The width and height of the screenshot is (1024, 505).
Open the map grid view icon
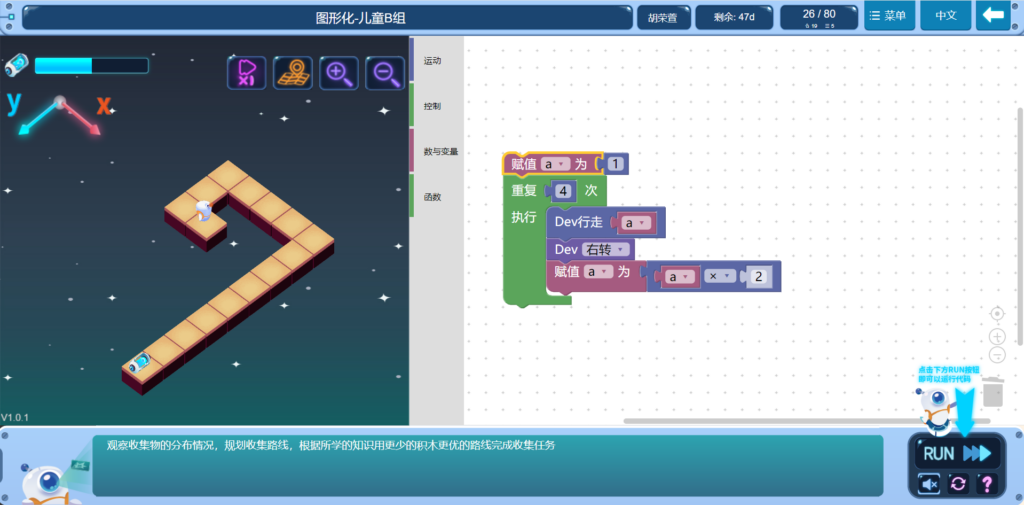tap(292, 72)
